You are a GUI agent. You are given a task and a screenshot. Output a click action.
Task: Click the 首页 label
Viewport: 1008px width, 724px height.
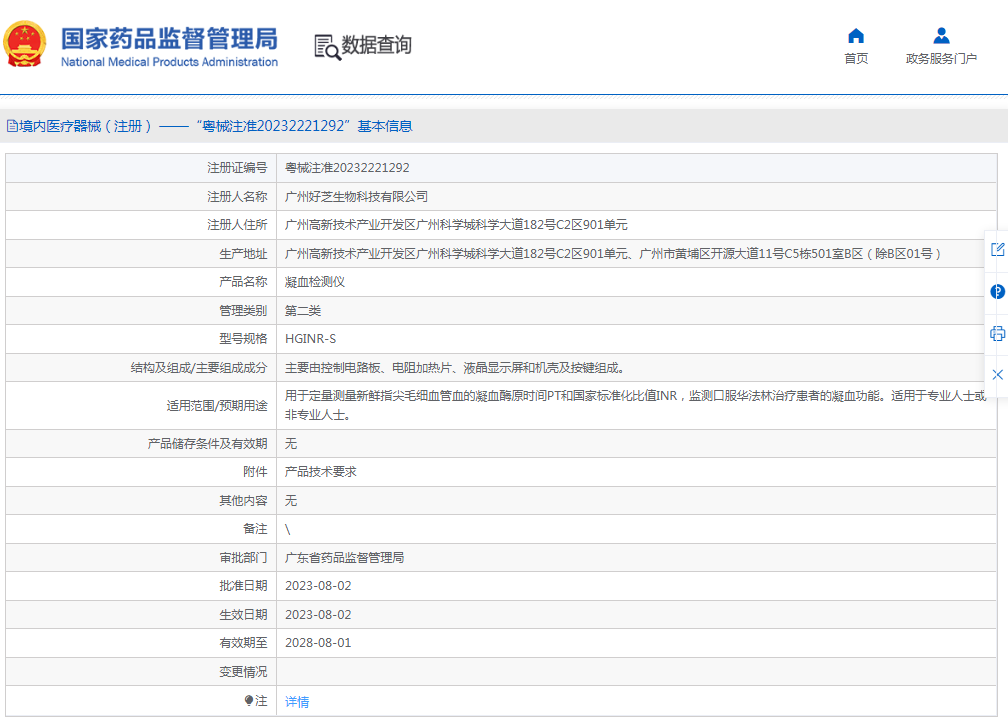(x=856, y=59)
